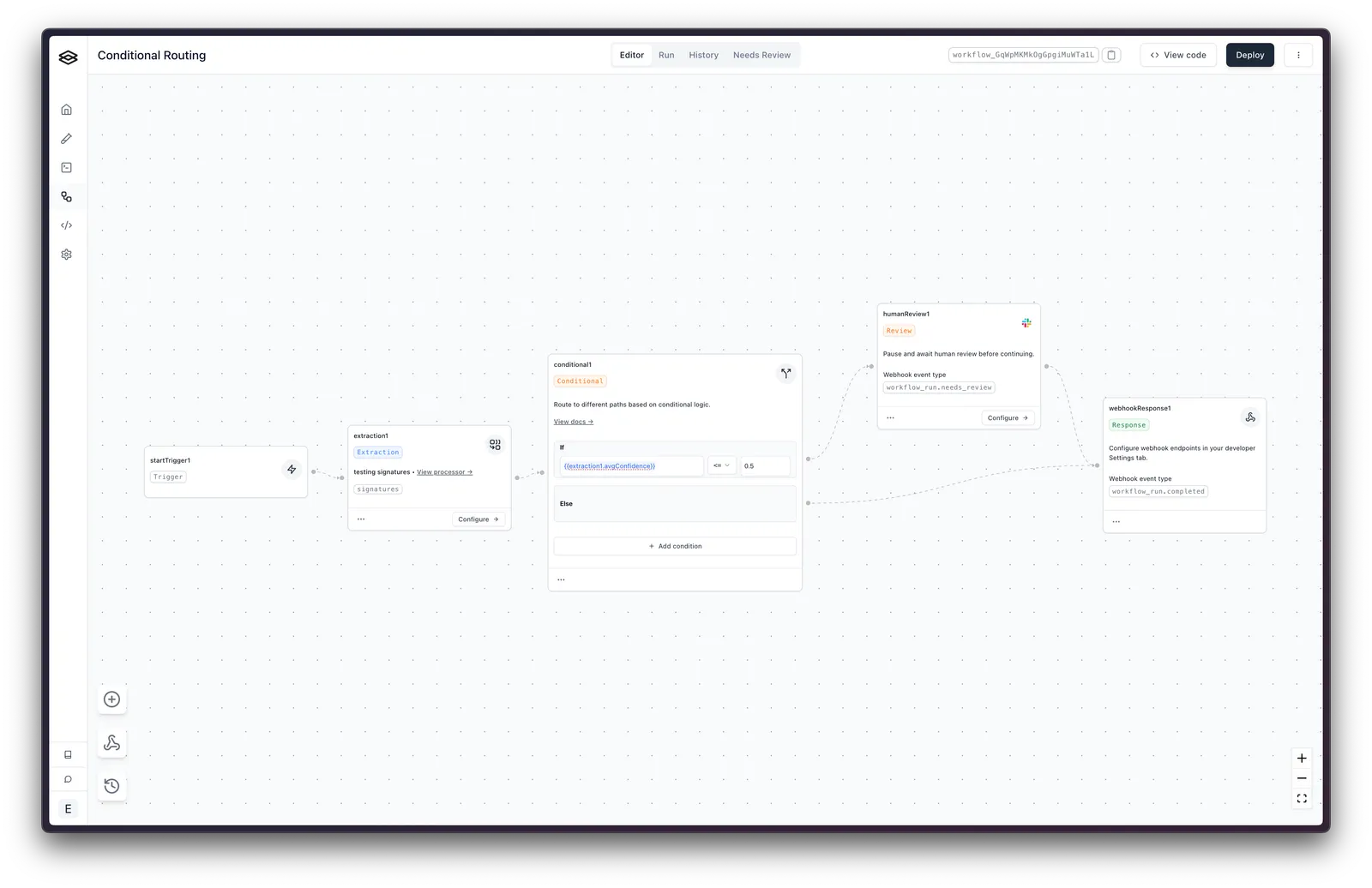Open the three-dot menu on the humanReview1 node

point(890,418)
